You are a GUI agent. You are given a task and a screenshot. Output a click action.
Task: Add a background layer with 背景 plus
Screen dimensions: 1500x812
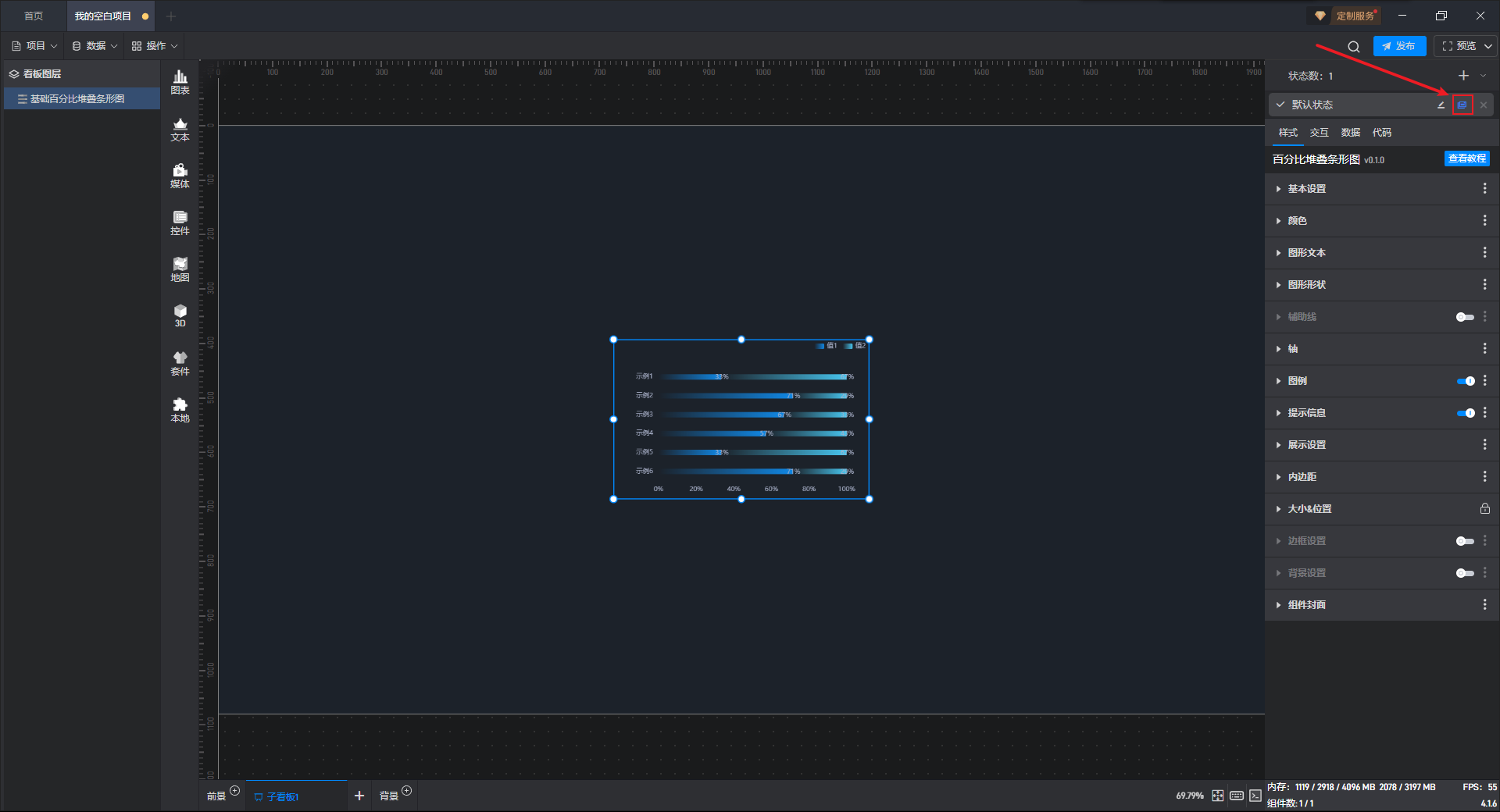click(406, 791)
